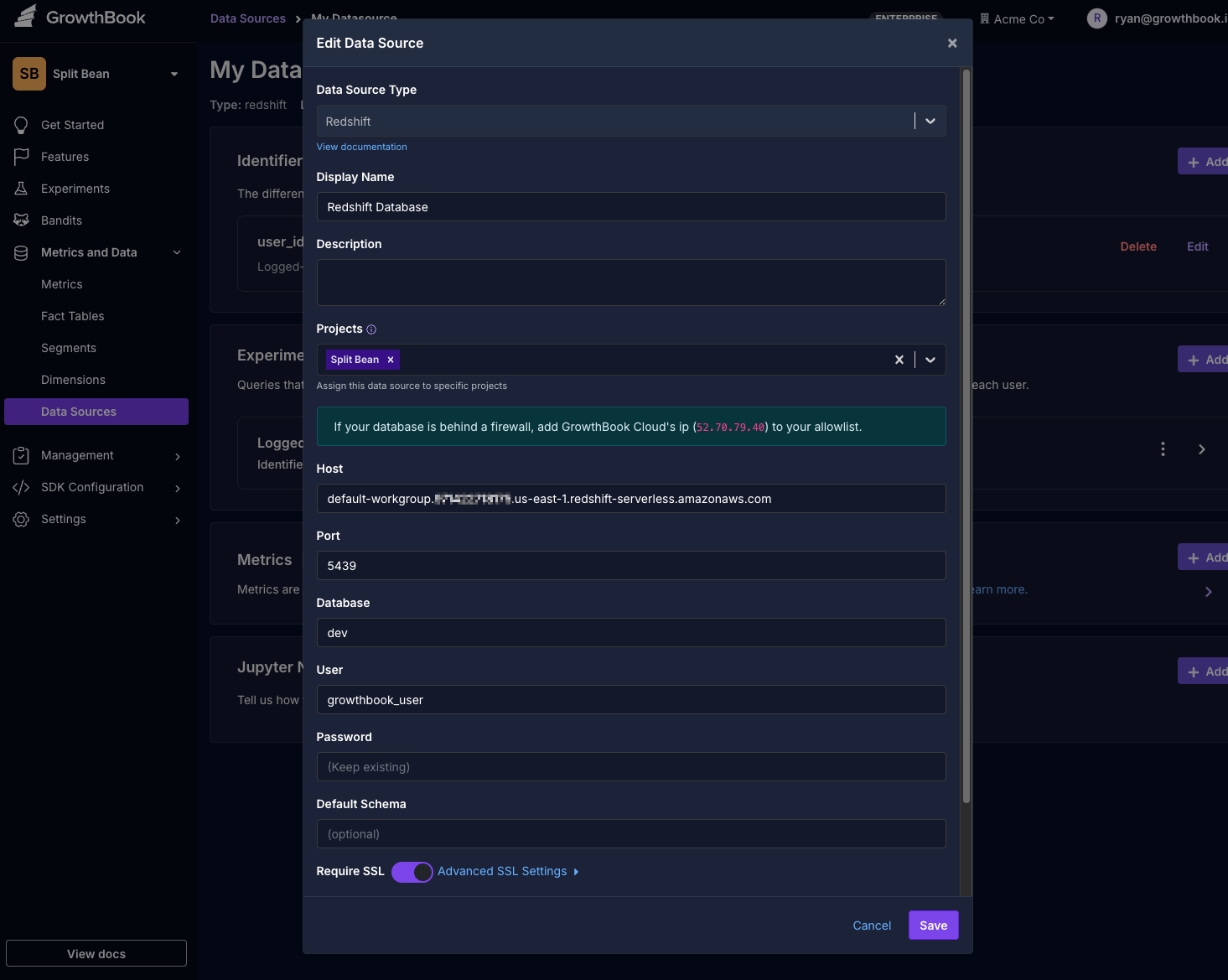Click the Acme Co building icon

(x=985, y=18)
